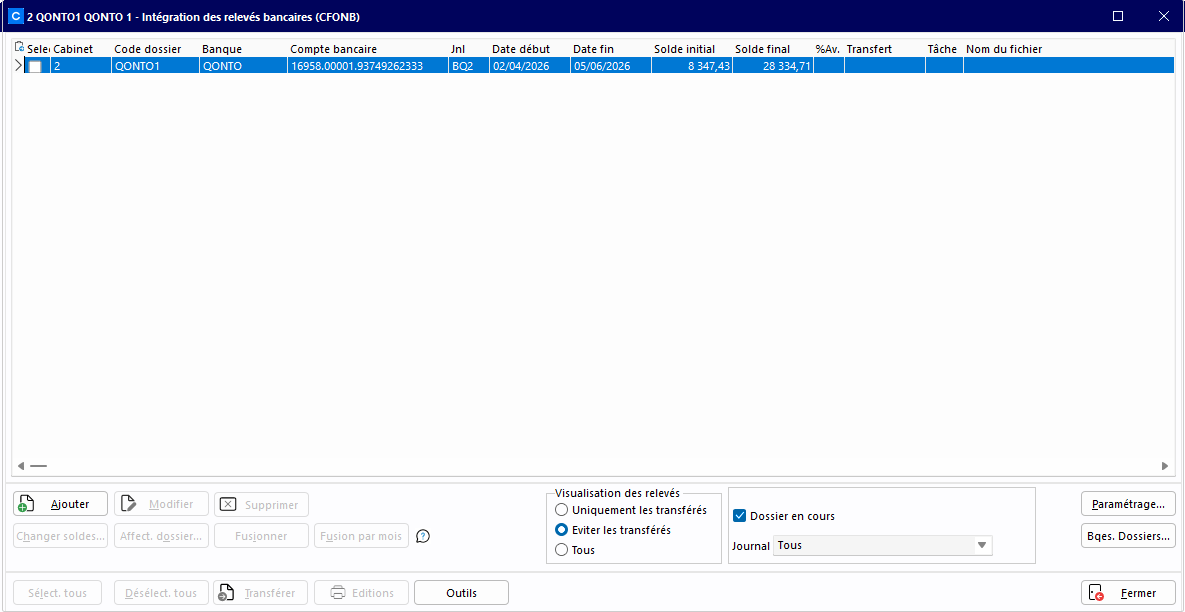Select the Uniquement les transférés option
Screen dimensions: 1185x612
[x=631, y=510]
